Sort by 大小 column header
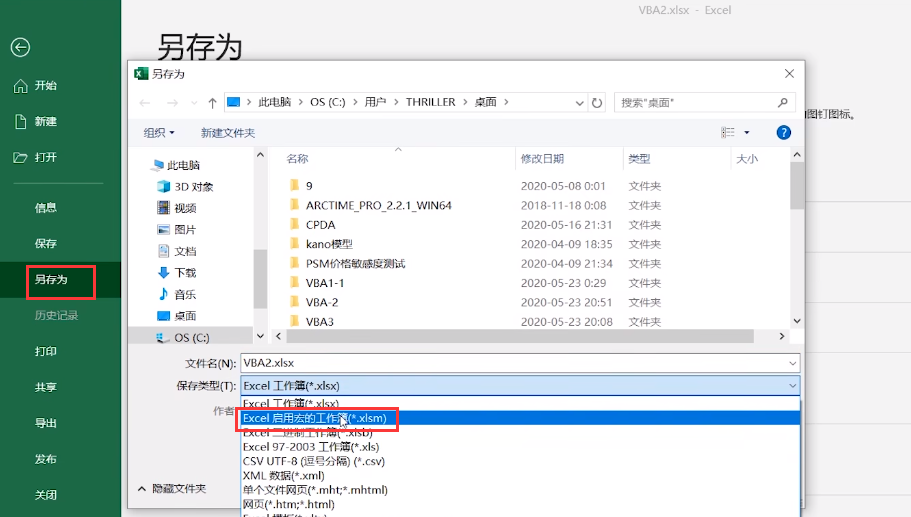This screenshot has height=517, width=911. point(747,159)
